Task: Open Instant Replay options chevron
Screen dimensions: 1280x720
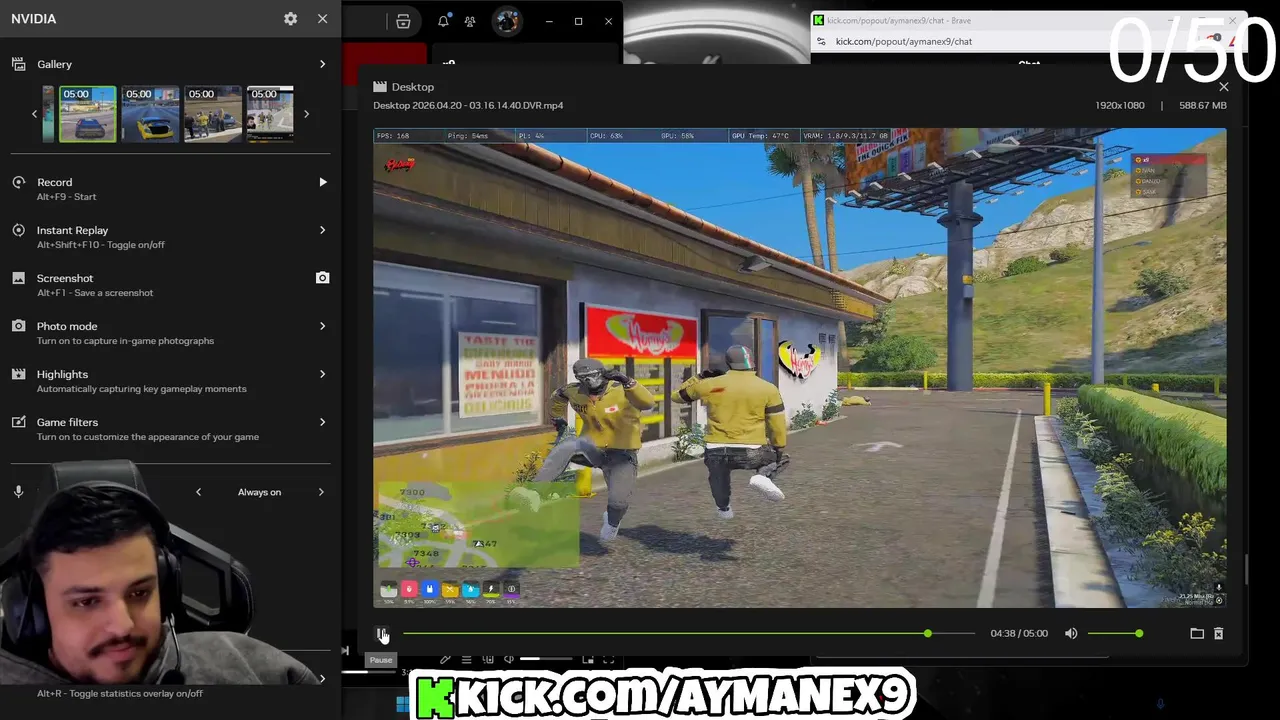Action: [322, 230]
